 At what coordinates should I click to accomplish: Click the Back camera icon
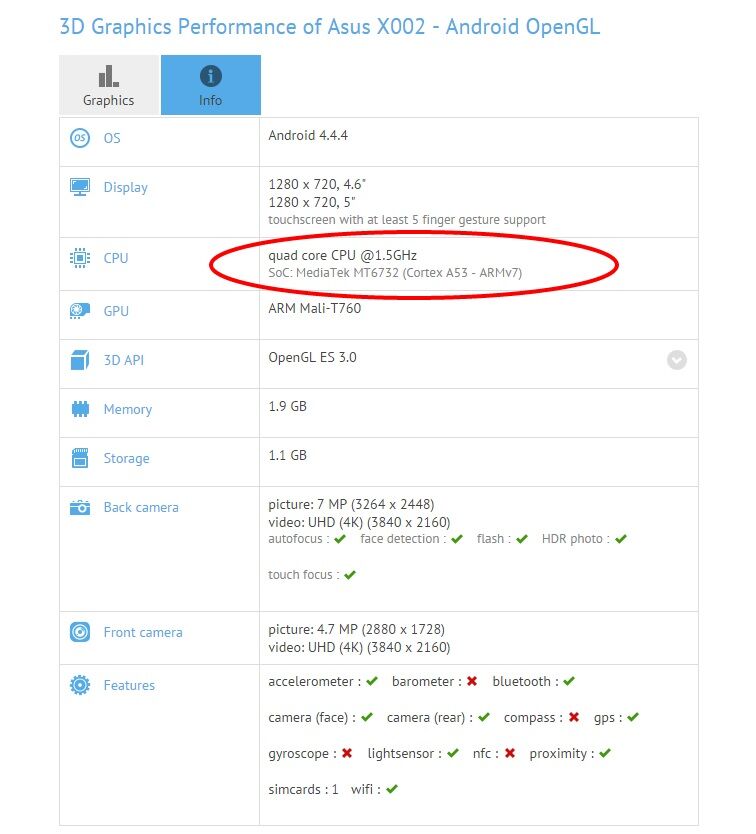(x=80, y=507)
